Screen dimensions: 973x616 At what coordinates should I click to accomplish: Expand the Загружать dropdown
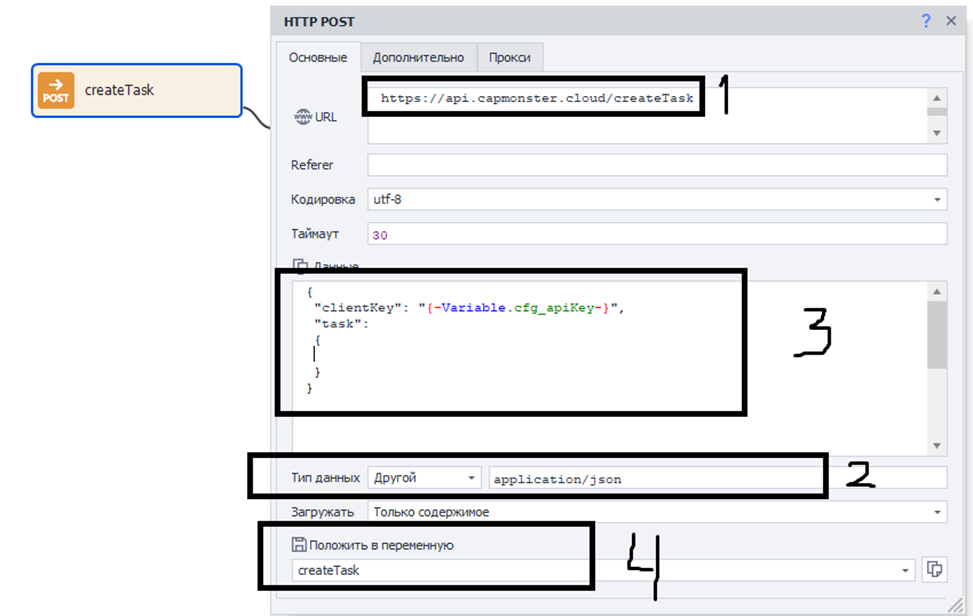pyautogui.click(x=937, y=512)
